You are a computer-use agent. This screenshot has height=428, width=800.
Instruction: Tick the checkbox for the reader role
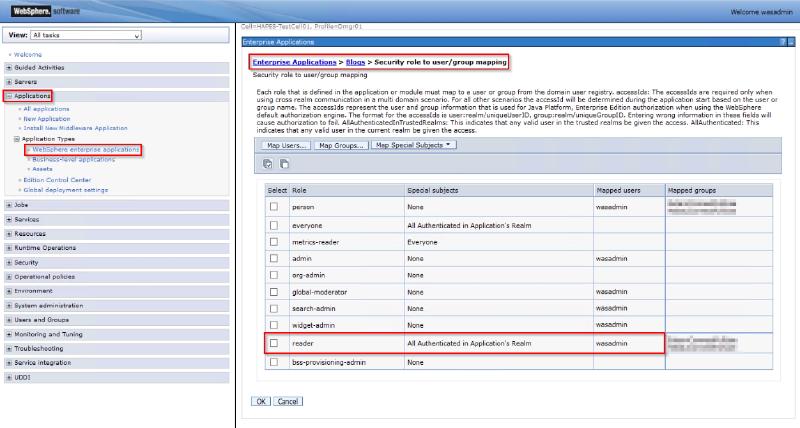[x=274, y=343]
